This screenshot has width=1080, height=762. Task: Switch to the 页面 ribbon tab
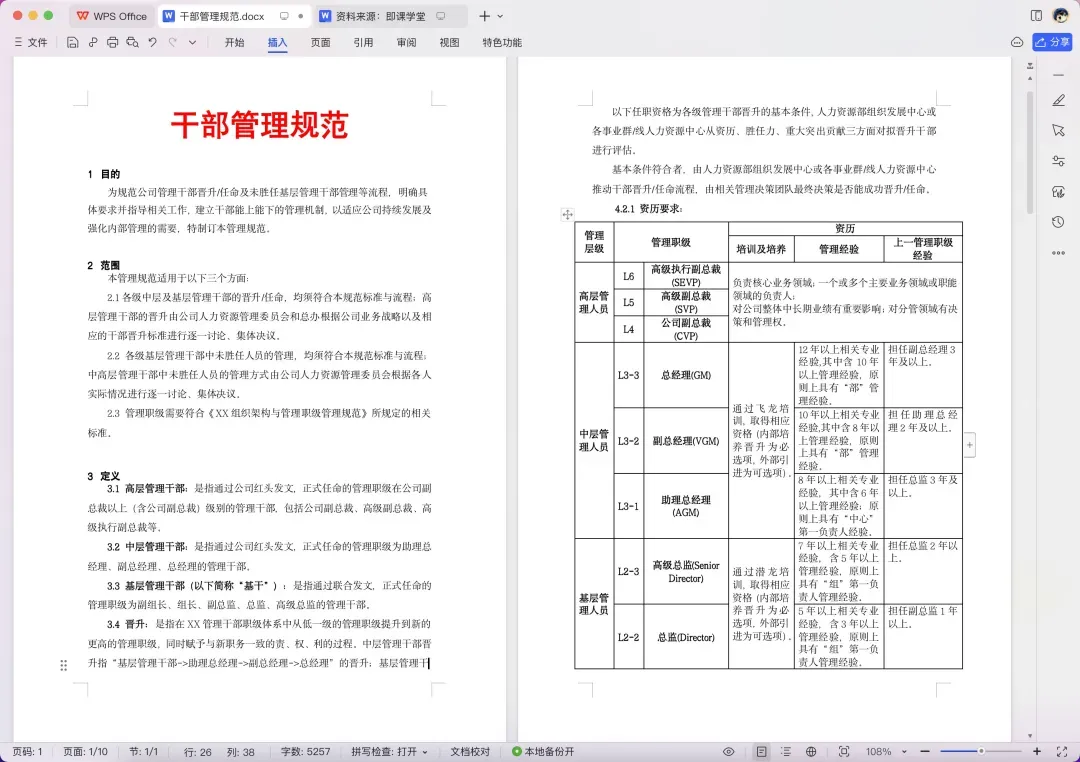coord(320,42)
